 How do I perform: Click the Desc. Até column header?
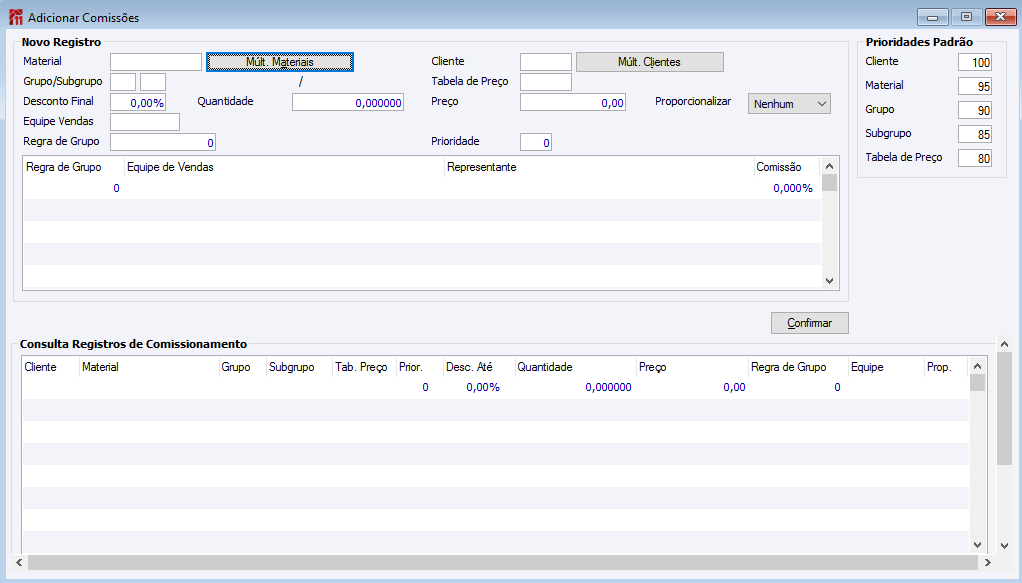pyautogui.click(x=478, y=367)
